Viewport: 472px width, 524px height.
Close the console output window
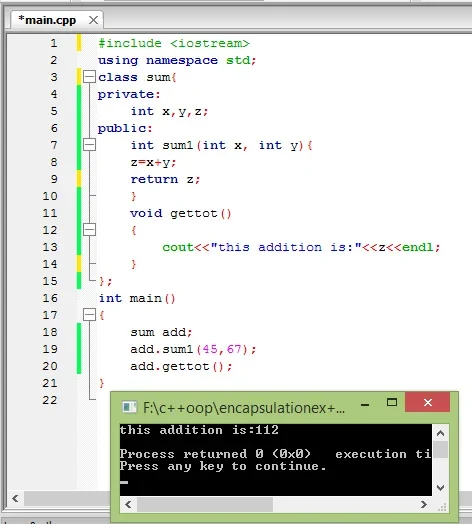tap(428, 402)
